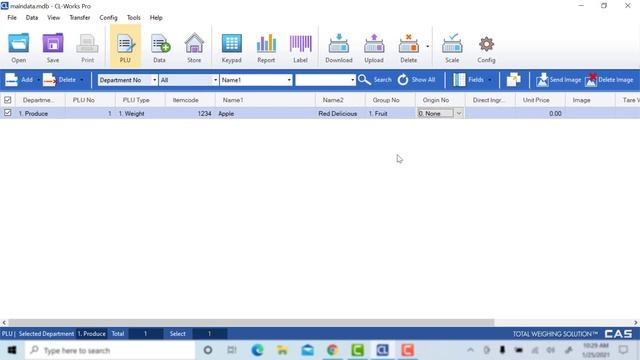Open the arrow beside the Delete scale icon
The height and width of the screenshot is (360, 640).
tap(427, 47)
